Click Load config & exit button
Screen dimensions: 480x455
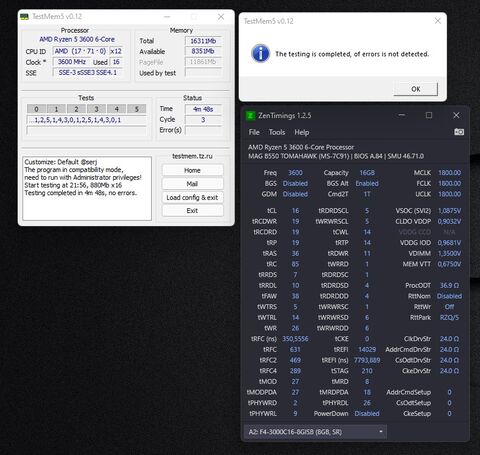pyautogui.click(x=192, y=197)
